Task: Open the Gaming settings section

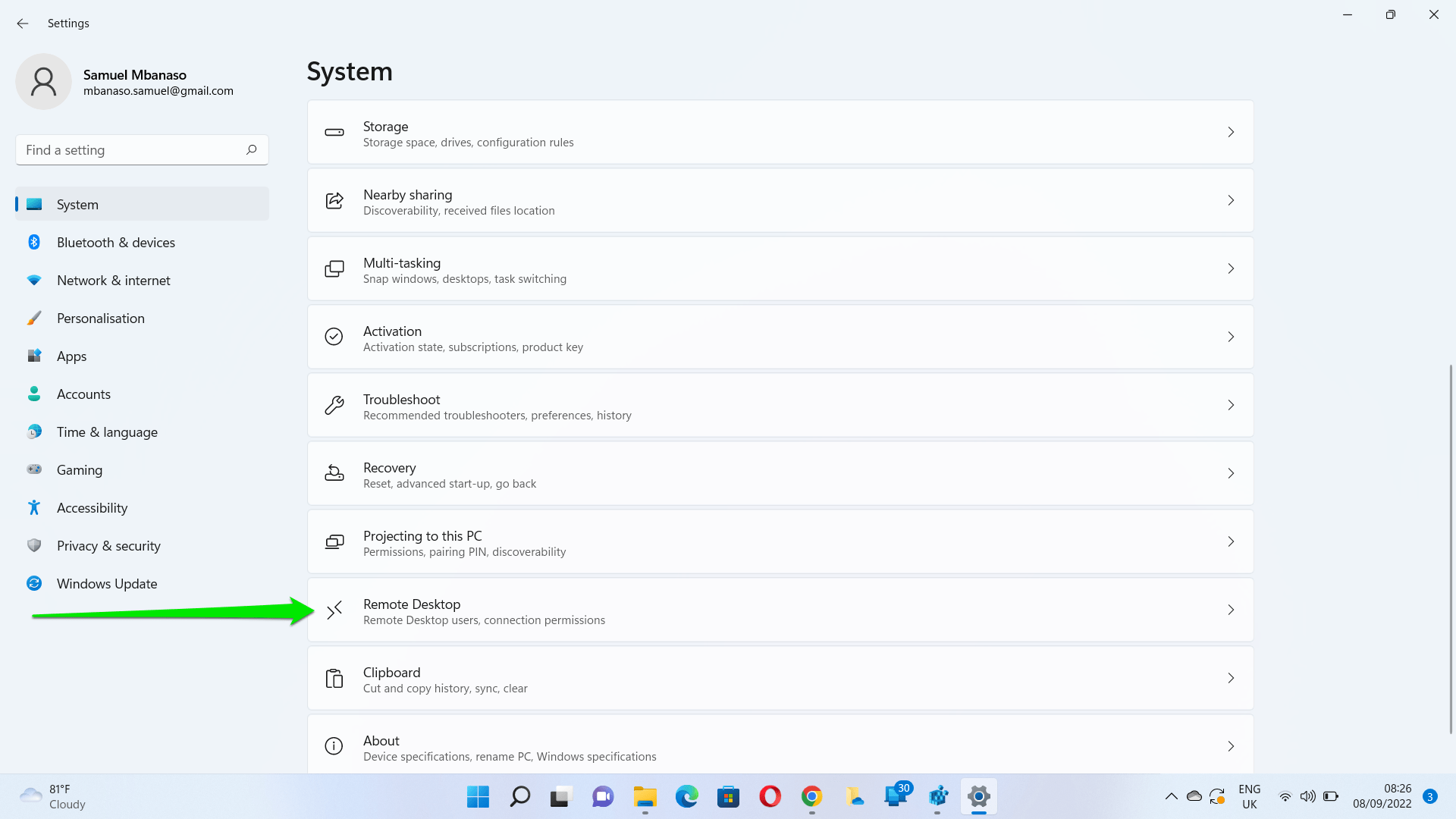Action: pyautogui.click(x=79, y=469)
